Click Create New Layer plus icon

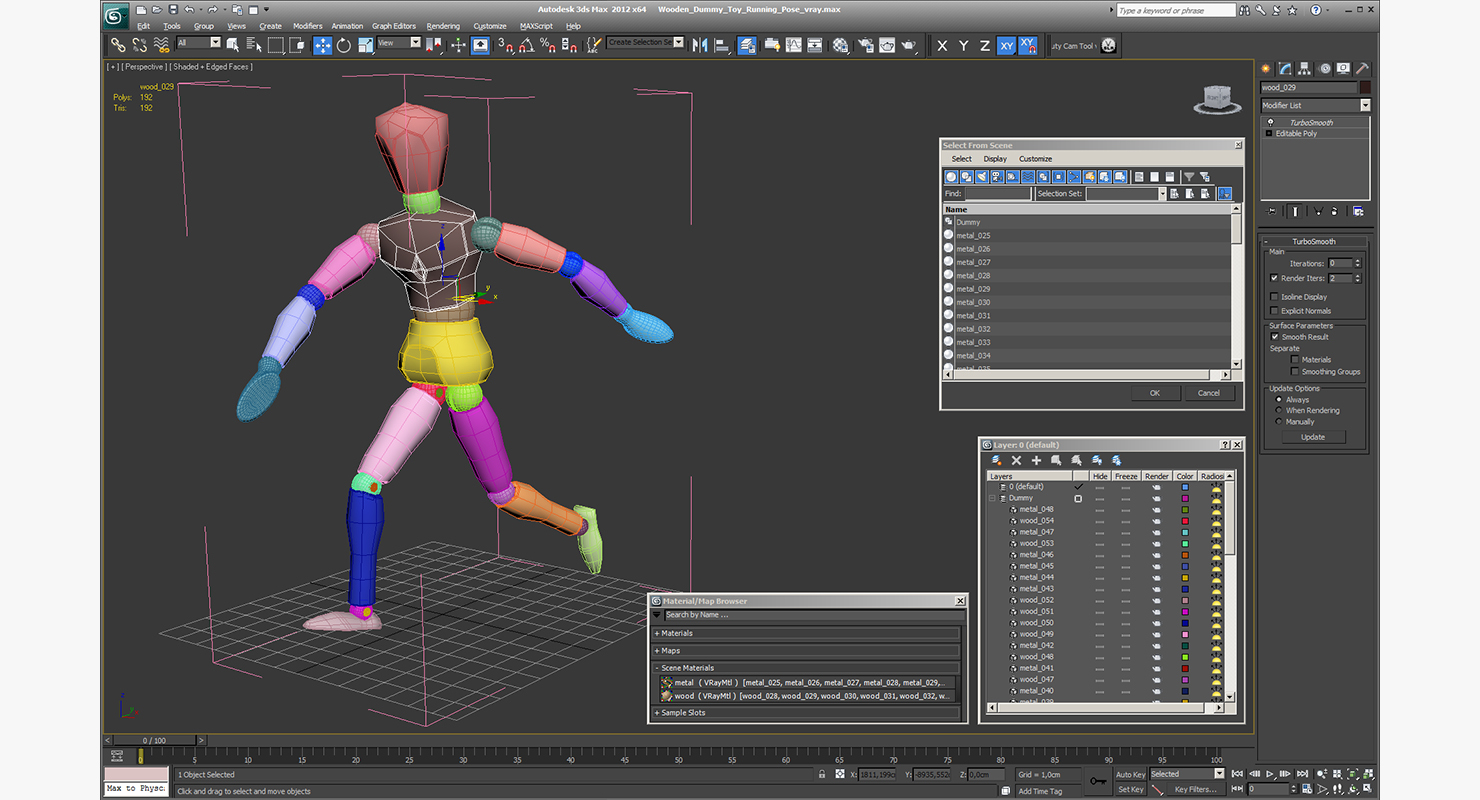coord(1036,460)
